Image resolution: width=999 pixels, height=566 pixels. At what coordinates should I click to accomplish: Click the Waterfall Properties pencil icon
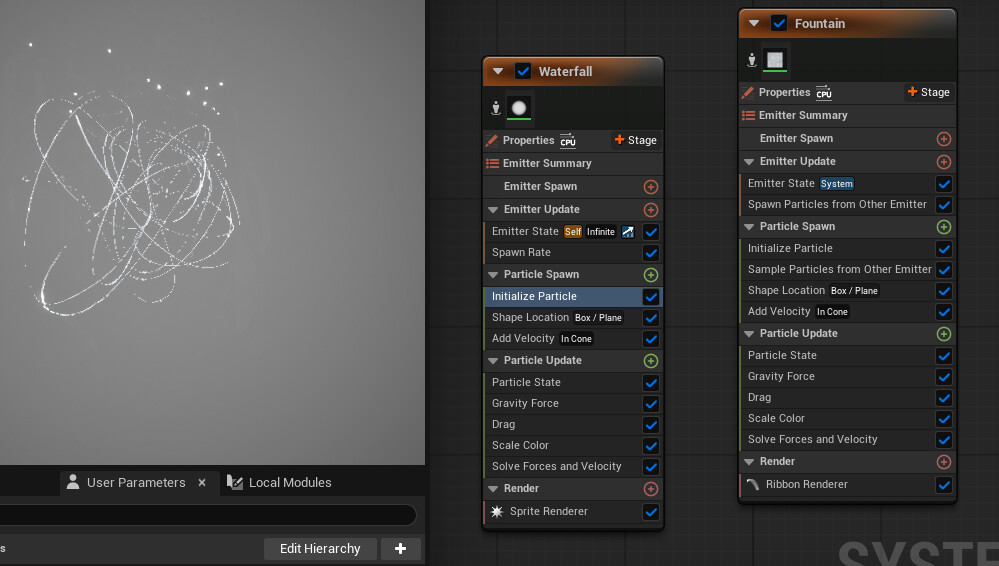(x=491, y=140)
